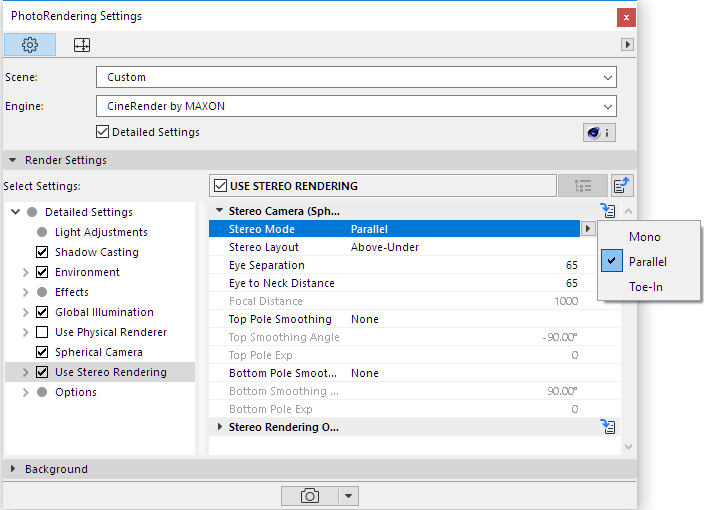Click the Effects gray dot icon
704x510 pixels.
(42, 292)
